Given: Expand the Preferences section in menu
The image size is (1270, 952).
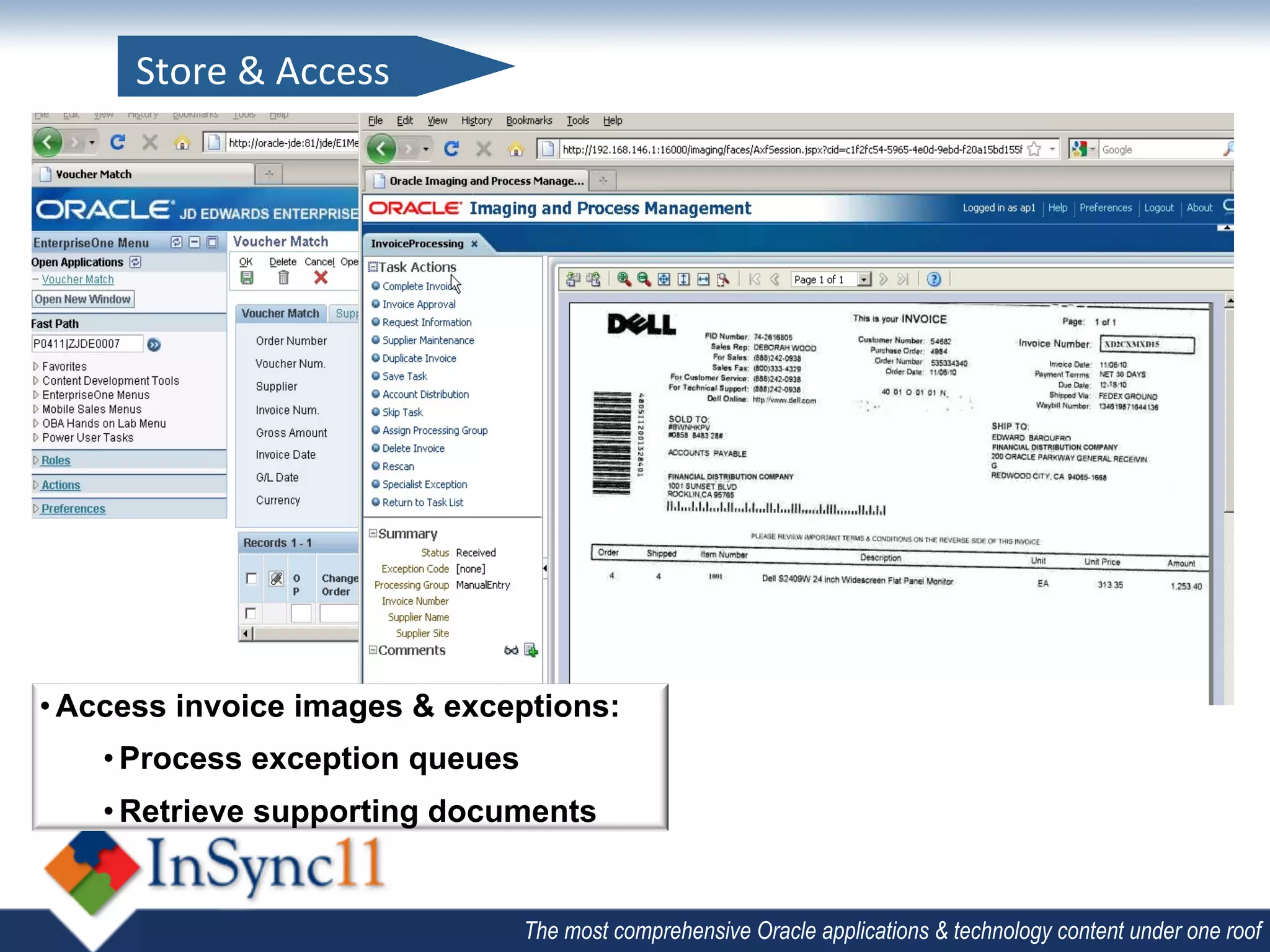Looking at the screenshot, I should pos(36,508).
